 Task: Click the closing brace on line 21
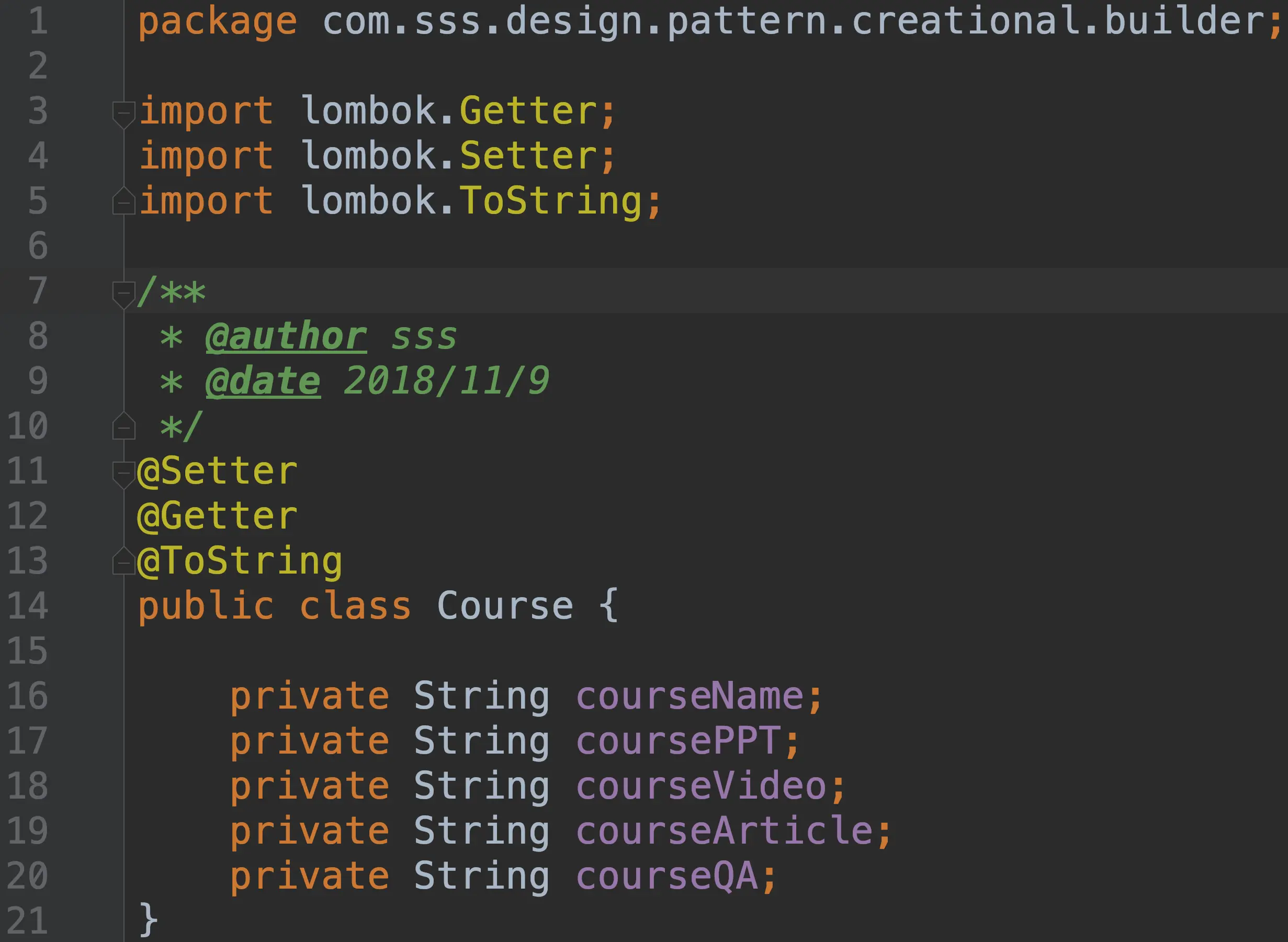click(x=148, y=919)
